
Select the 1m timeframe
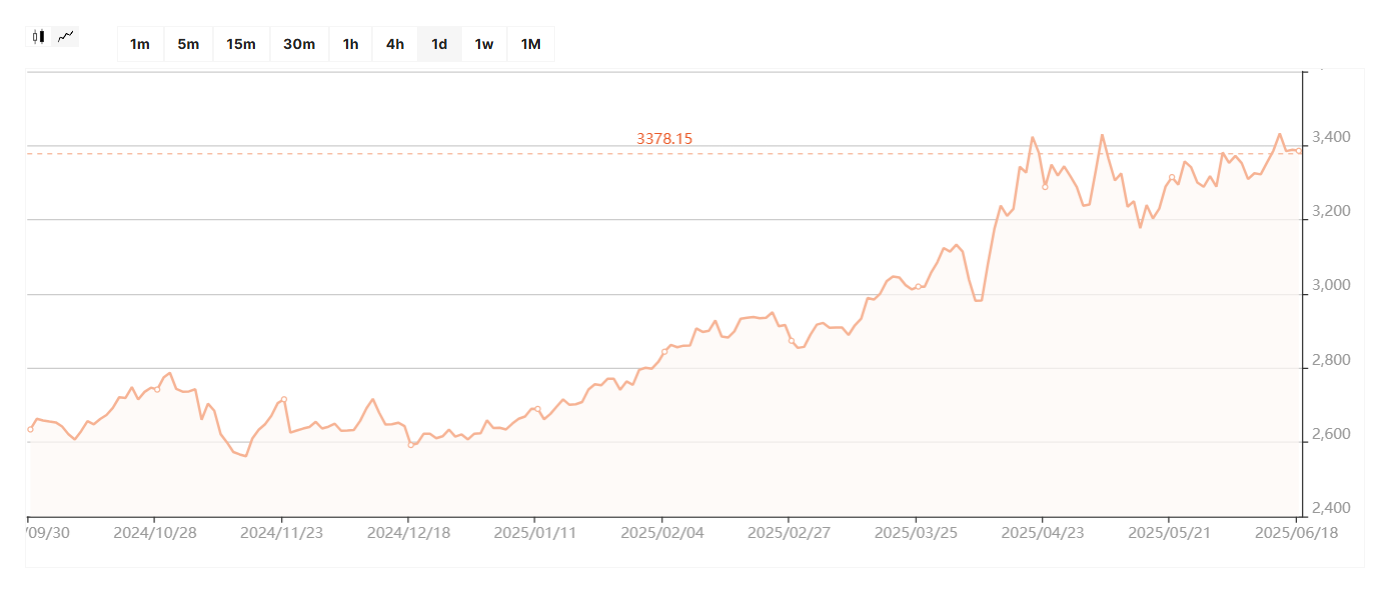[140, 44]
